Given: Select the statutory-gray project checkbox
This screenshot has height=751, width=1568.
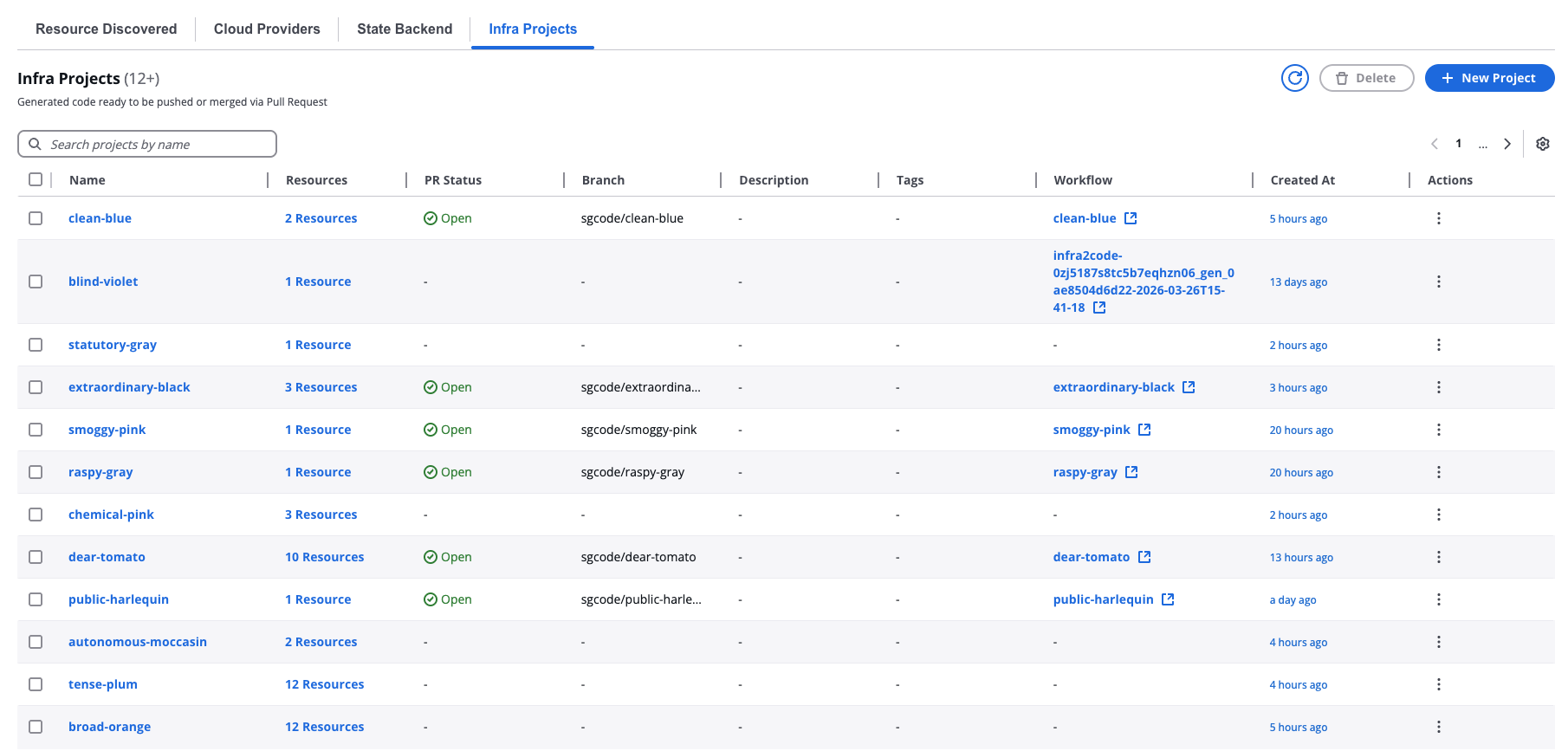Looking at the screenshot, I should click(36, 345).
